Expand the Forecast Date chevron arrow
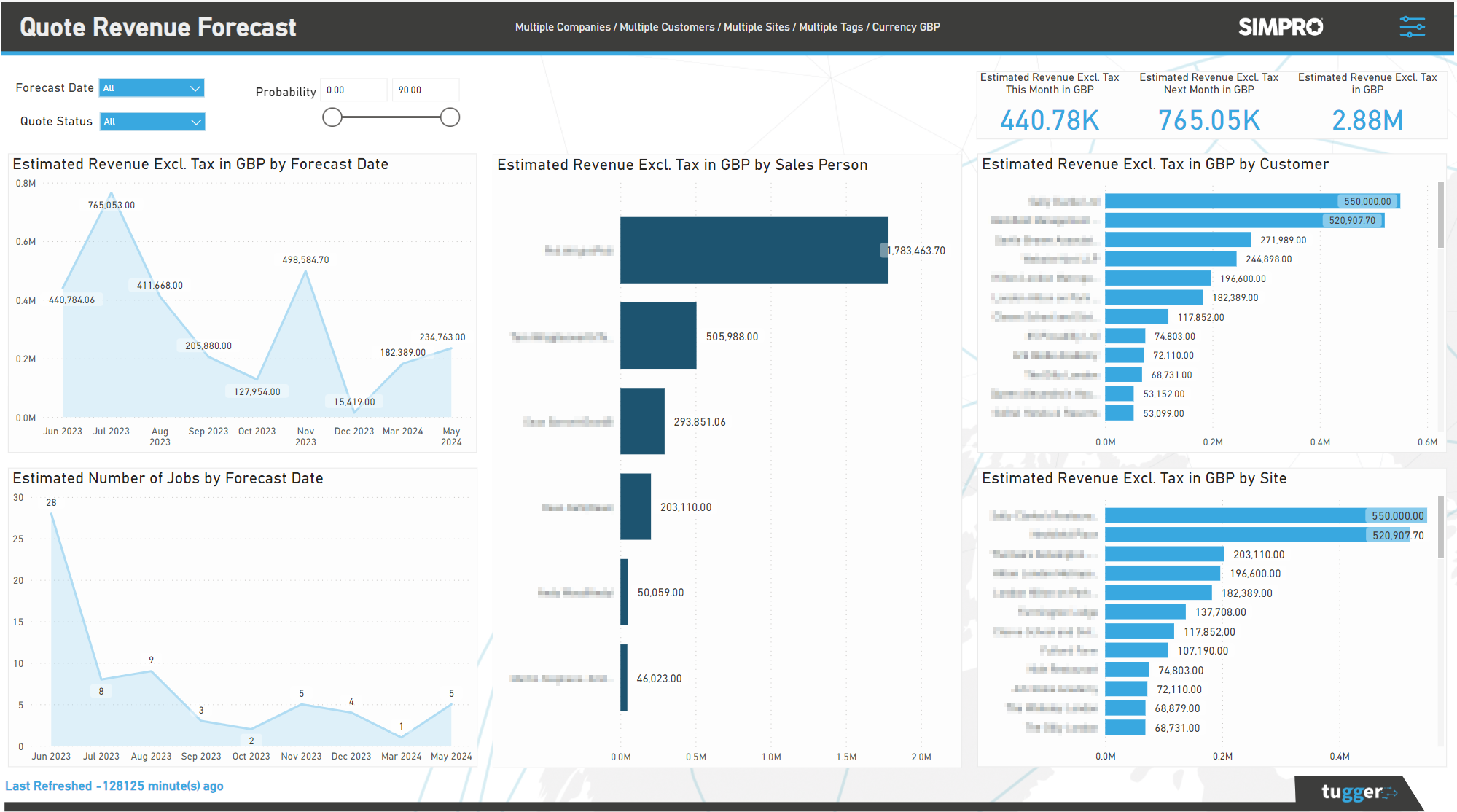The height and width of the screenshot is (812, 1457). tap(195, 87)
